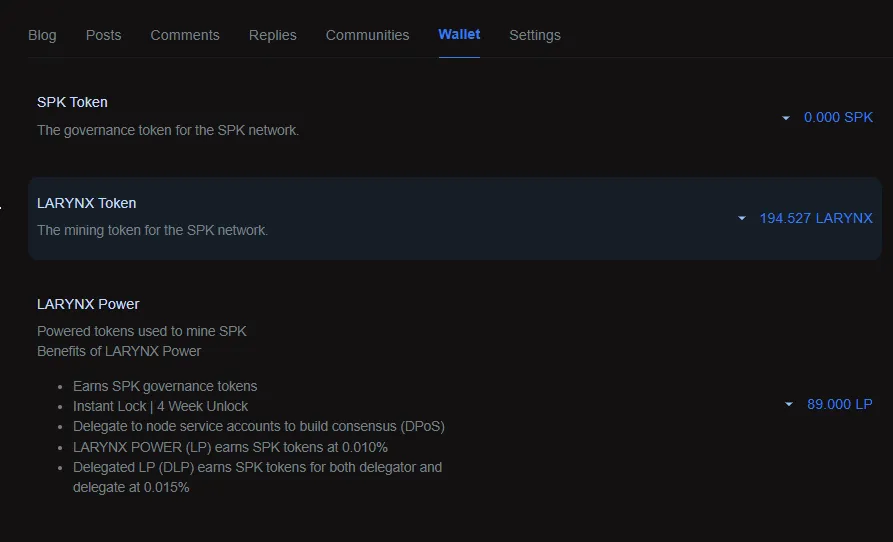Click the 194.527 LARYNX balance

(x=816, y=218)
